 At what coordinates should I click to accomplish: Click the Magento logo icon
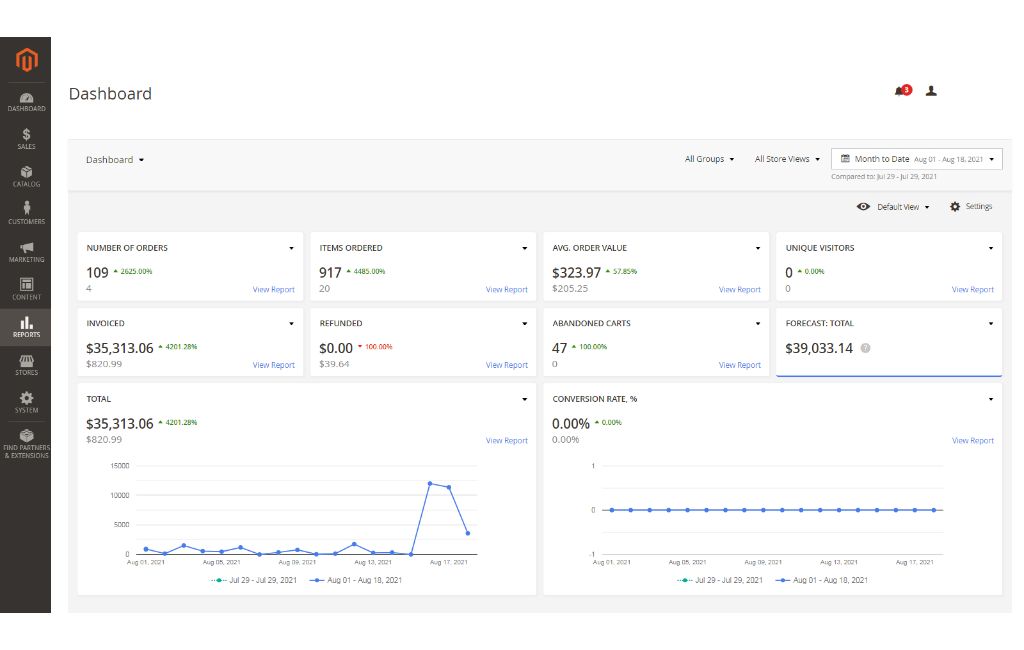click(x=26, y=60)
